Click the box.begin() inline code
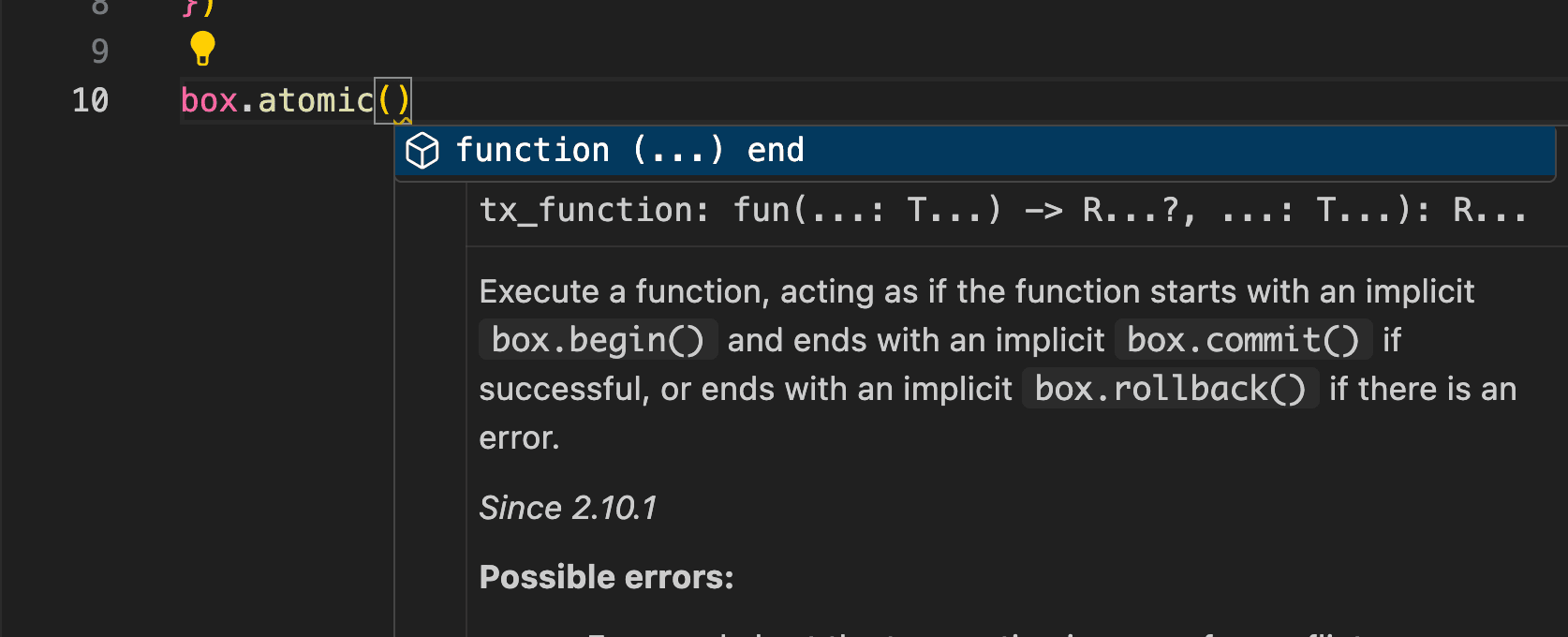This screenshot has height=637, width=1568. 598,340
